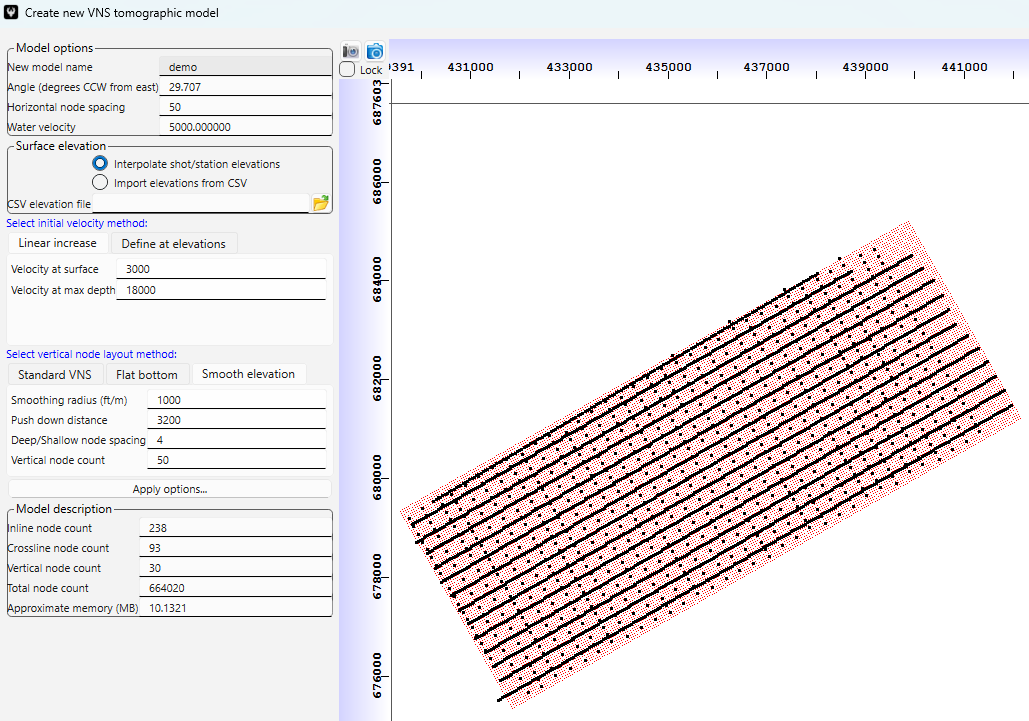Image resolution: width=1029 pixels, height=721 pixels.
Task: Click the Smoothing radius field
Action: 237,400
